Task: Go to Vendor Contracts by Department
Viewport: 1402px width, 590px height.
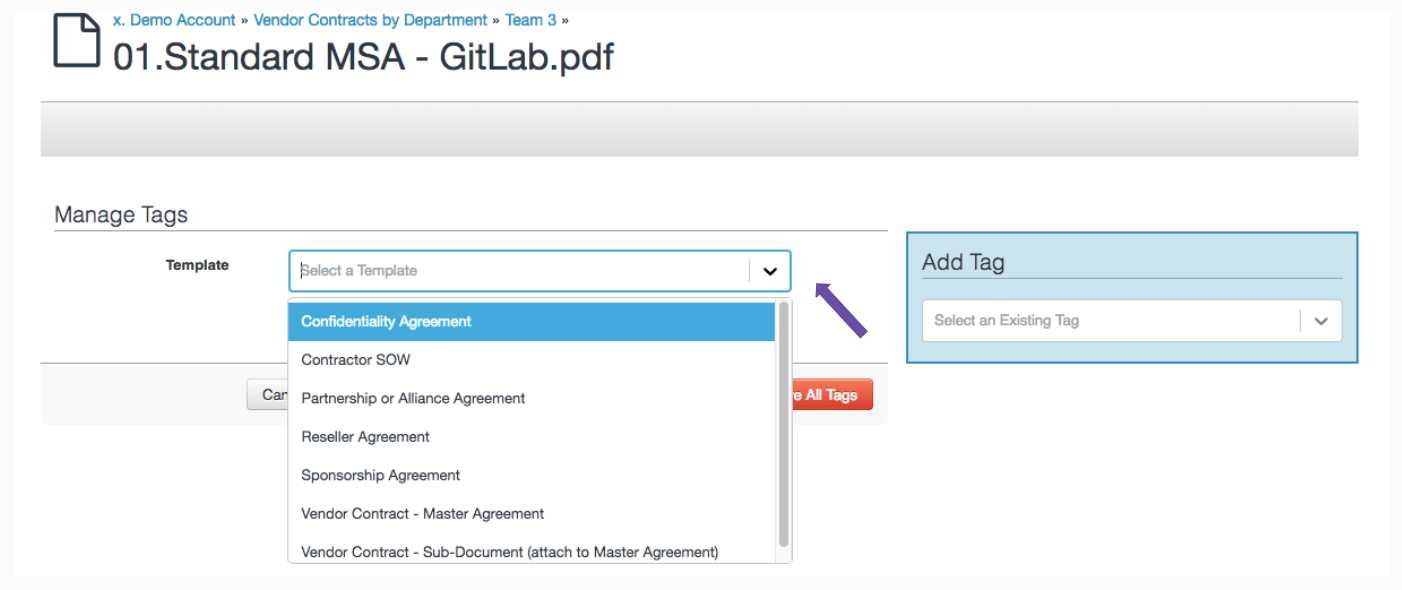Action: [370, 20]
